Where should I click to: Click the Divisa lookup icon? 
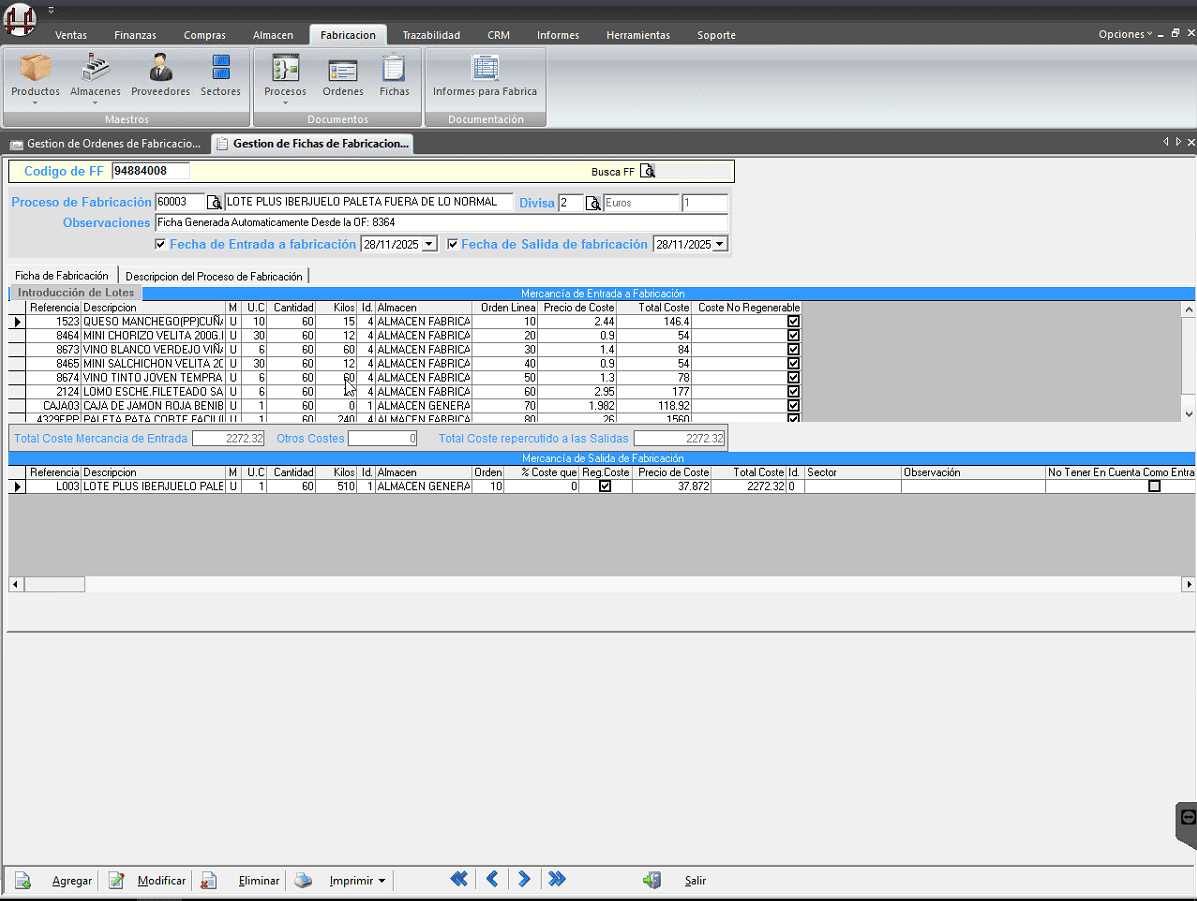(x=592, y=203)
